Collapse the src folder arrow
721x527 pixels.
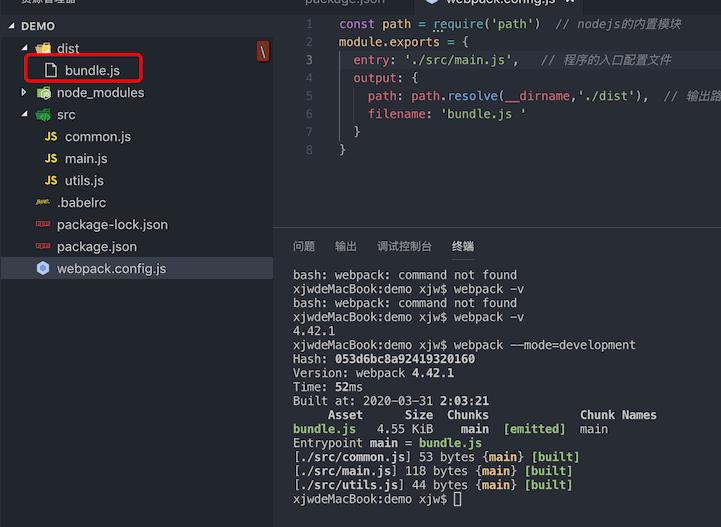point(24,114)
